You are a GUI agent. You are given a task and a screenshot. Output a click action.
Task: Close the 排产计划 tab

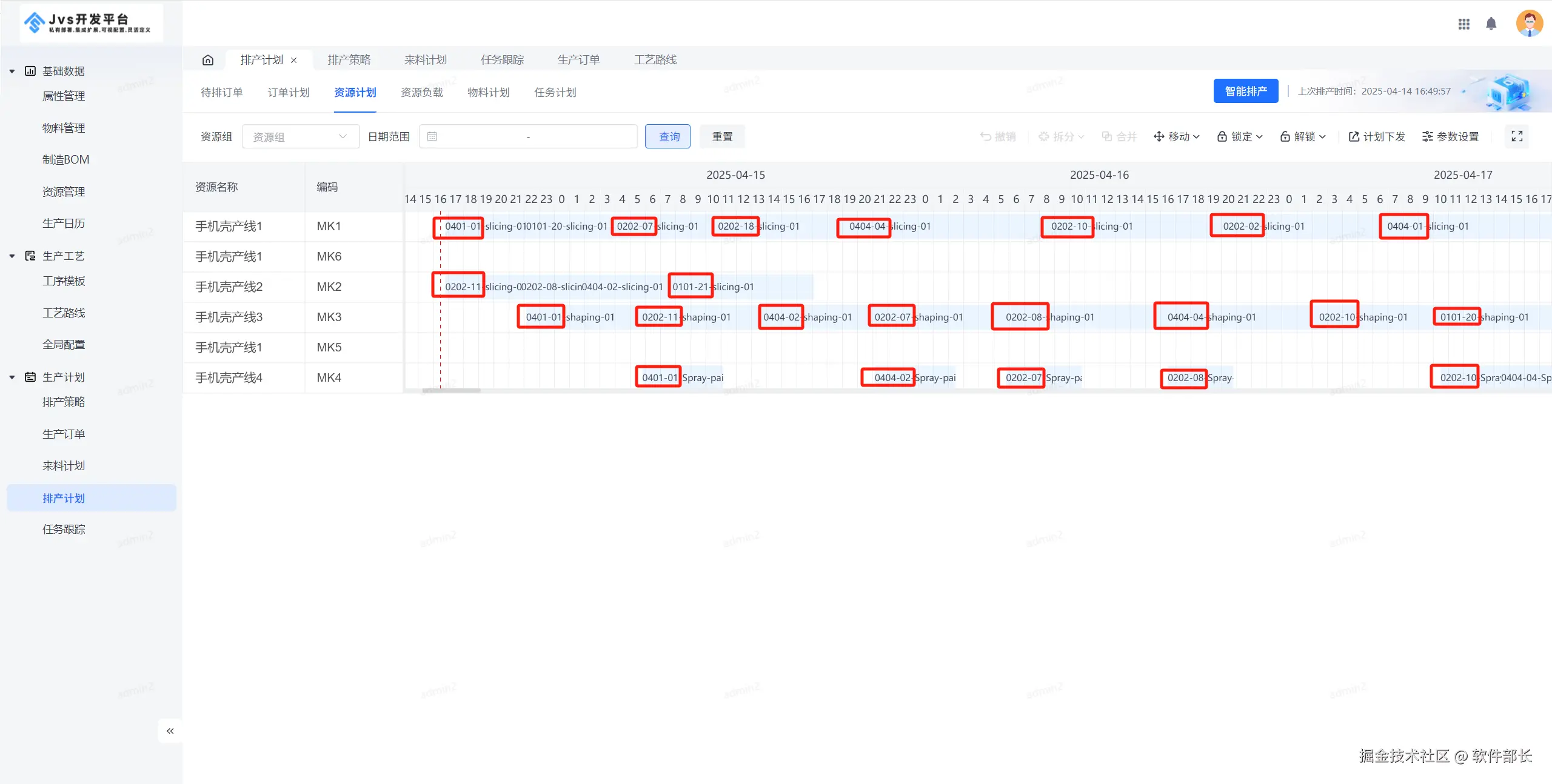point(294,60)
